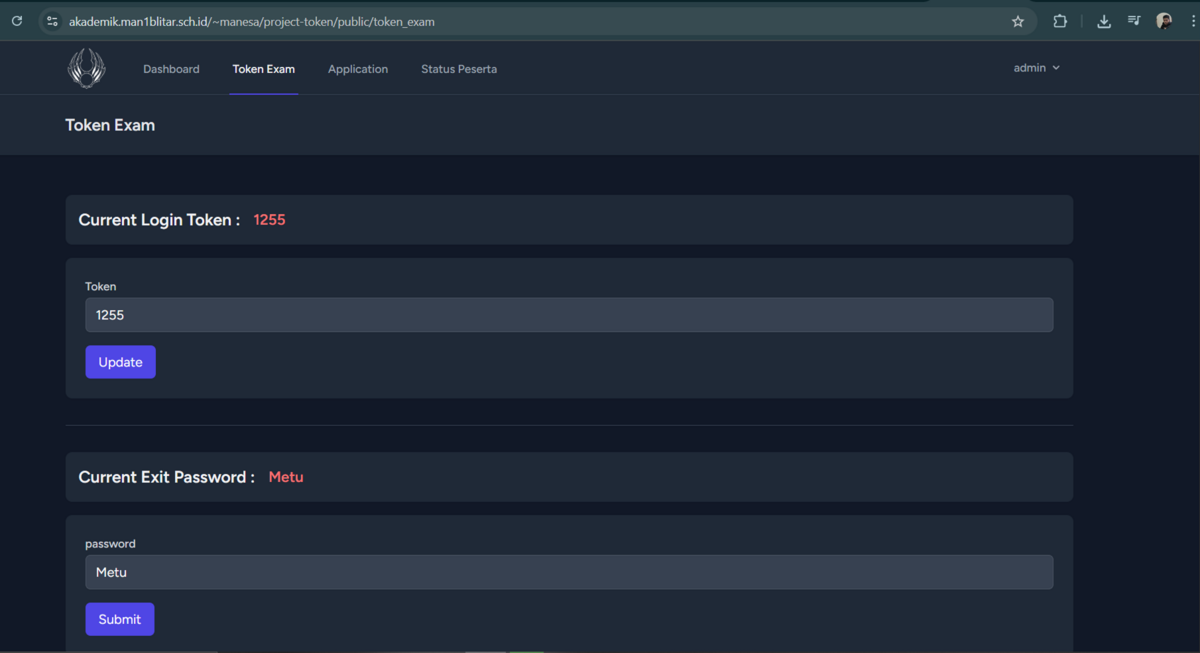
Task: Click the browser reload icon
Action: 17,21
